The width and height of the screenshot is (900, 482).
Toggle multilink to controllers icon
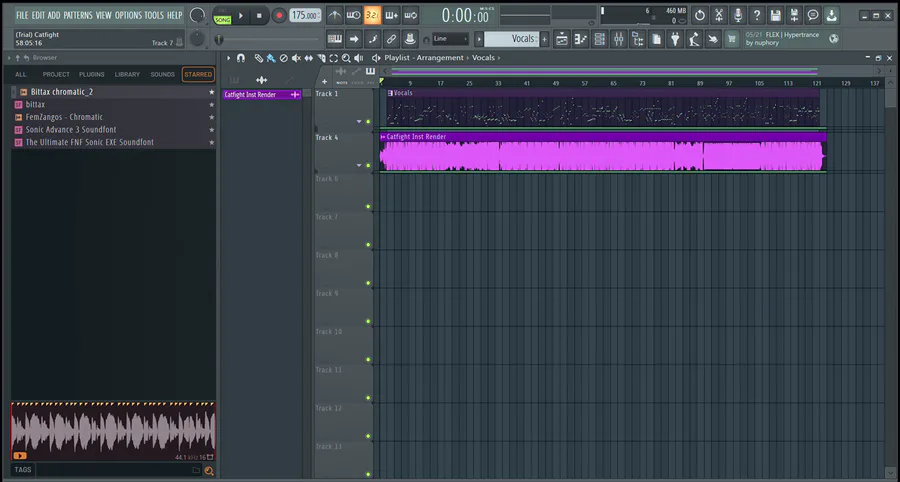pyautogui.click(x=410, y=39)
